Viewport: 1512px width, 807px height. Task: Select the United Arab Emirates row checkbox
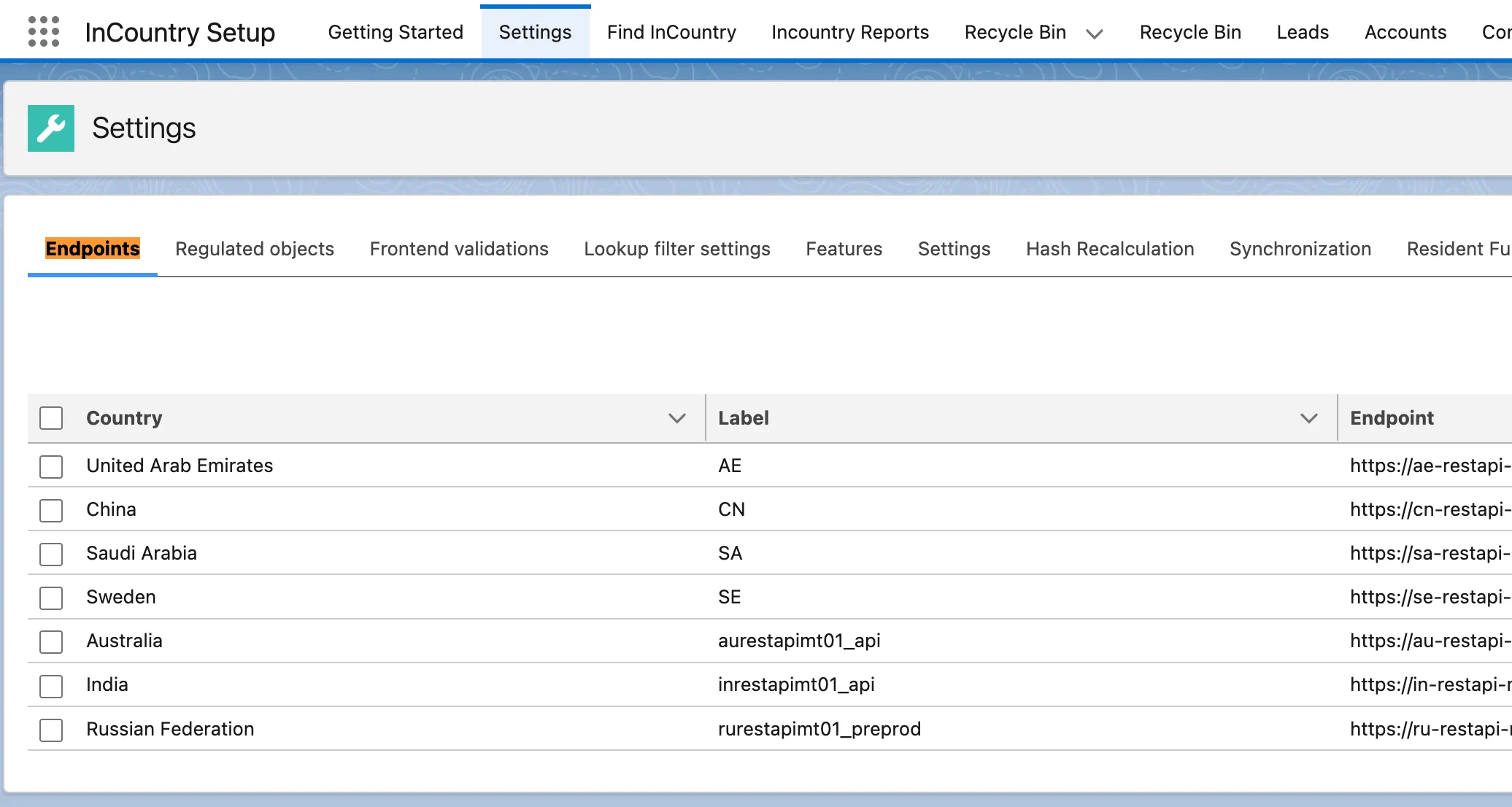pos(51,466)
